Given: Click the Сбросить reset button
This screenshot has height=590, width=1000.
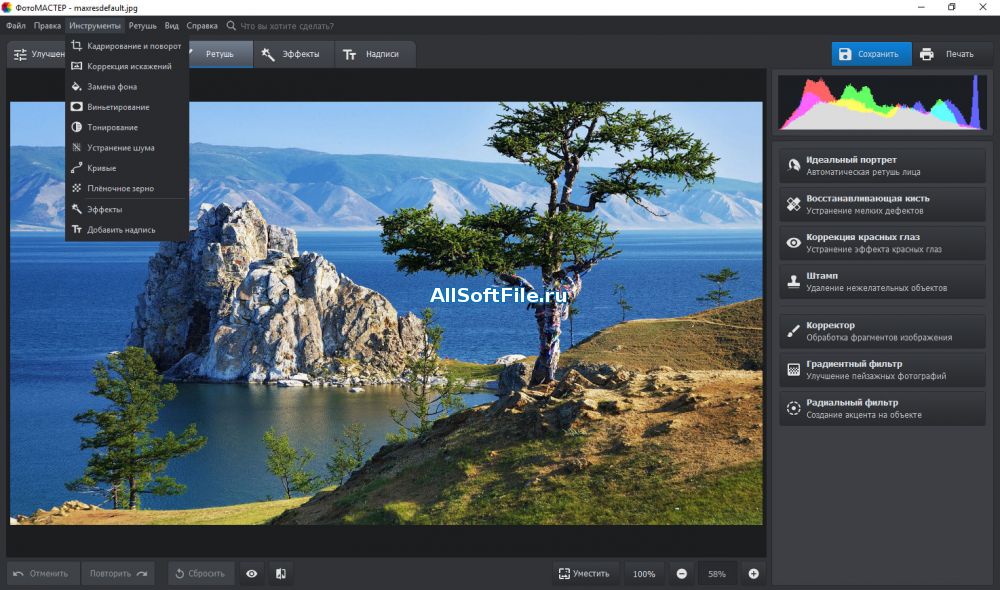Looking at the screenshot, I should [x=201, y=574].
